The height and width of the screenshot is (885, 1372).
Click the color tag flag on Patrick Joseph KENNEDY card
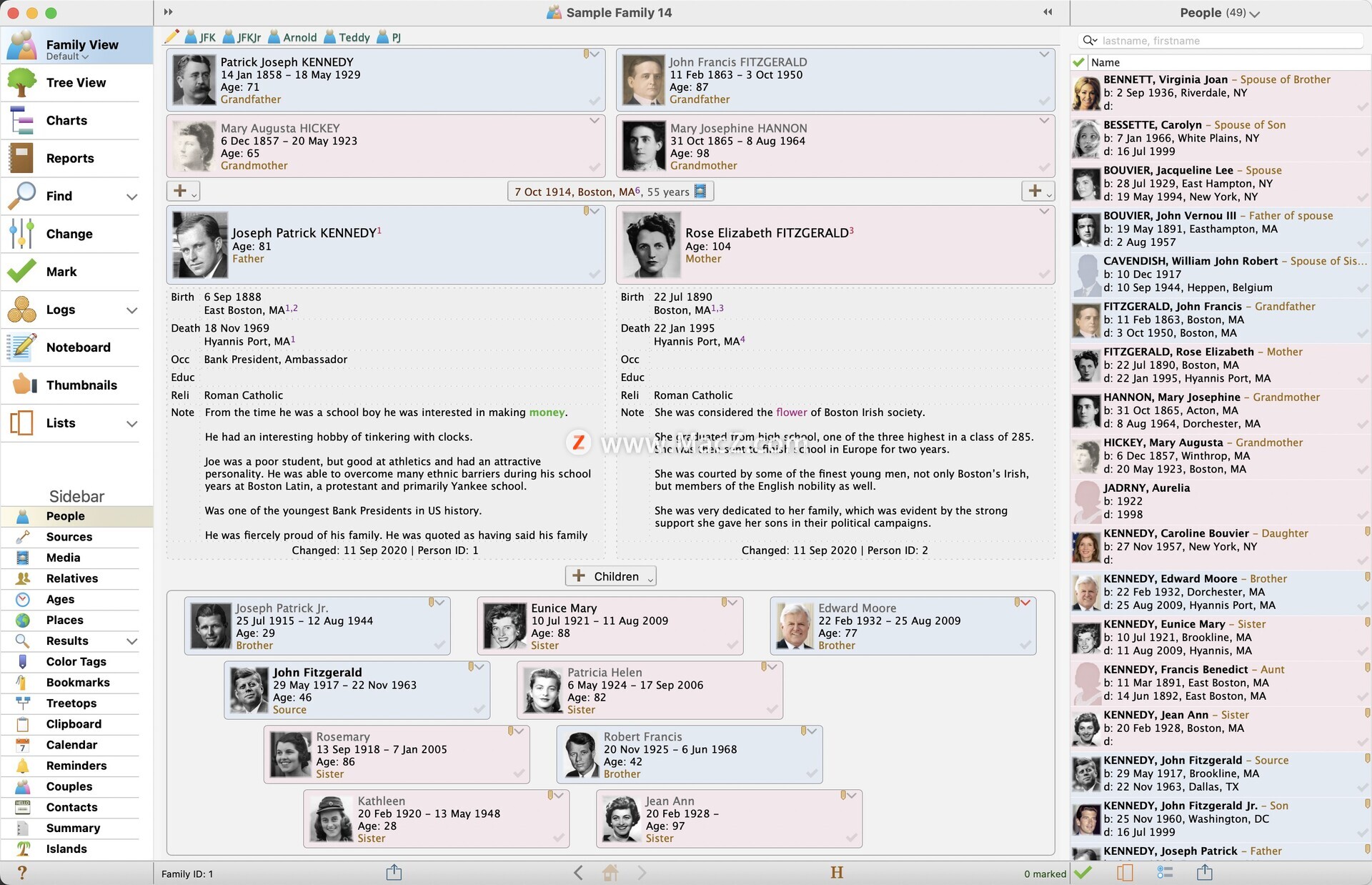(586, 54)
